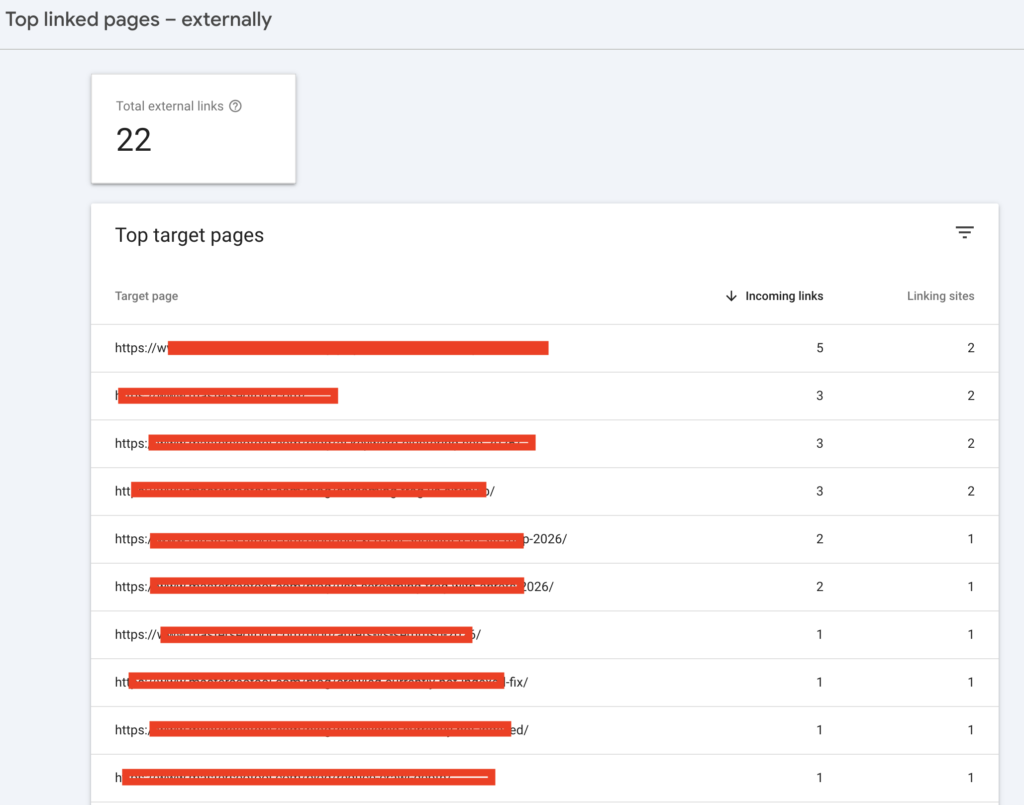The image size is (1024, 805).
Task: Click the incoming links count 5 in first row
Action: 820,347
